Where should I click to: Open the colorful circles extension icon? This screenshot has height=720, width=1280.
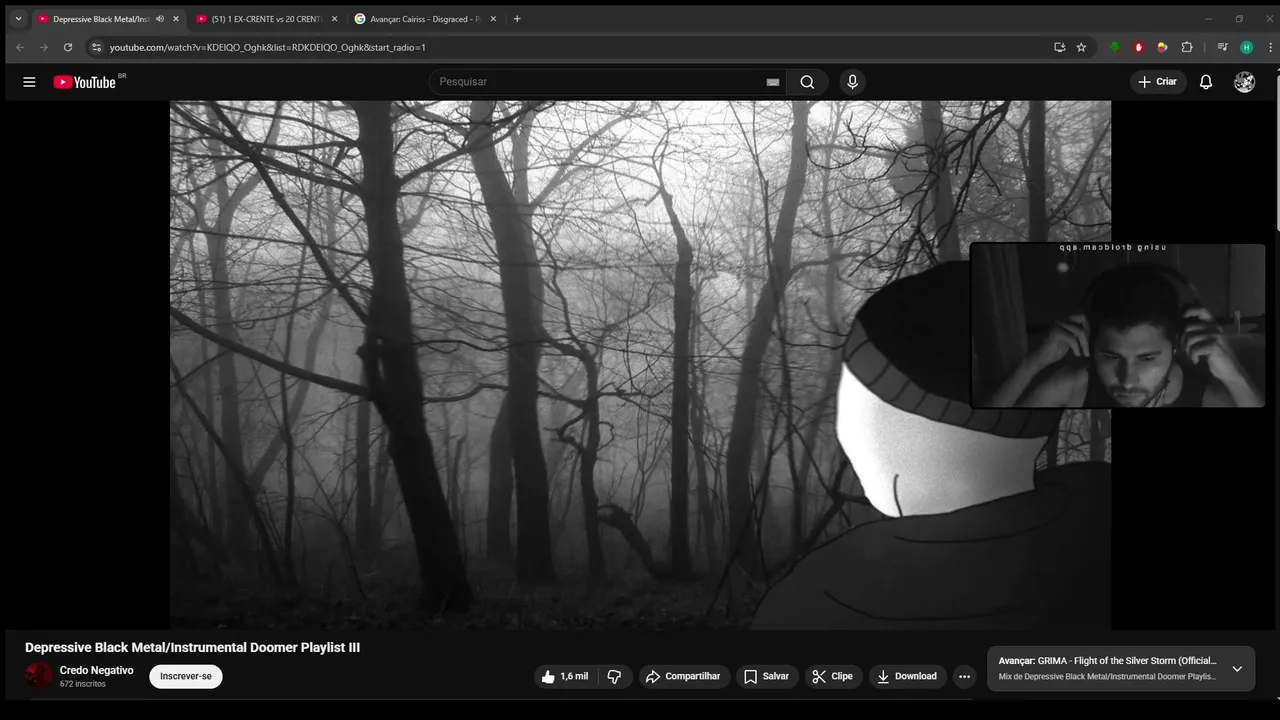[x=1162, y=47]
